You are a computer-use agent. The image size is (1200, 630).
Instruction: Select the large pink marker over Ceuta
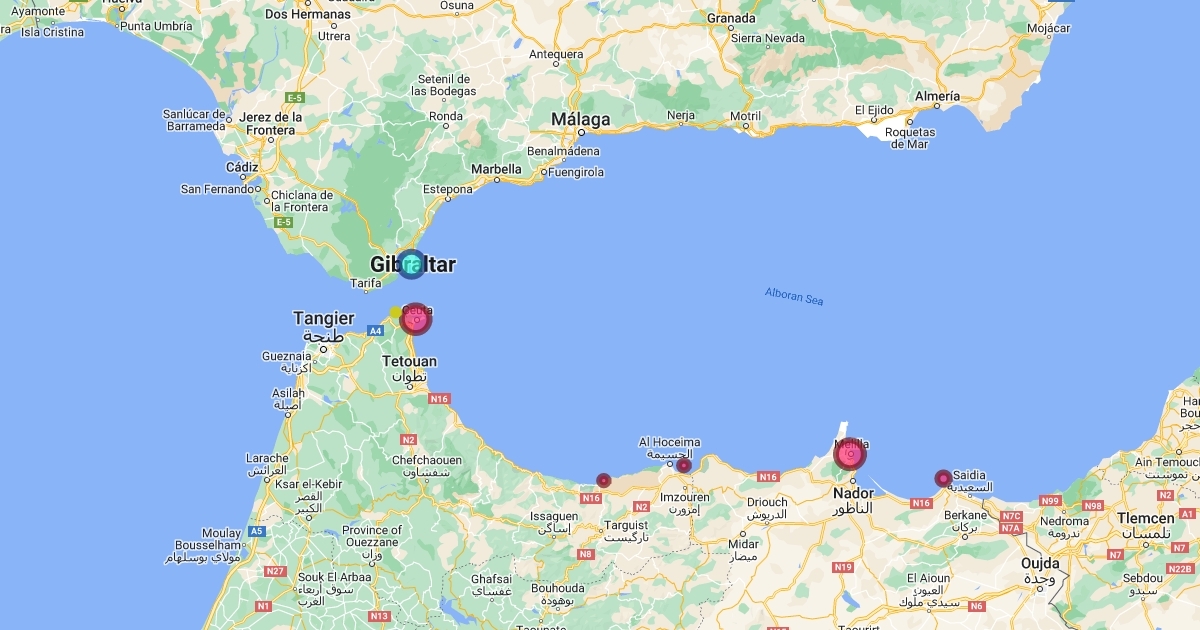point(416,319)
